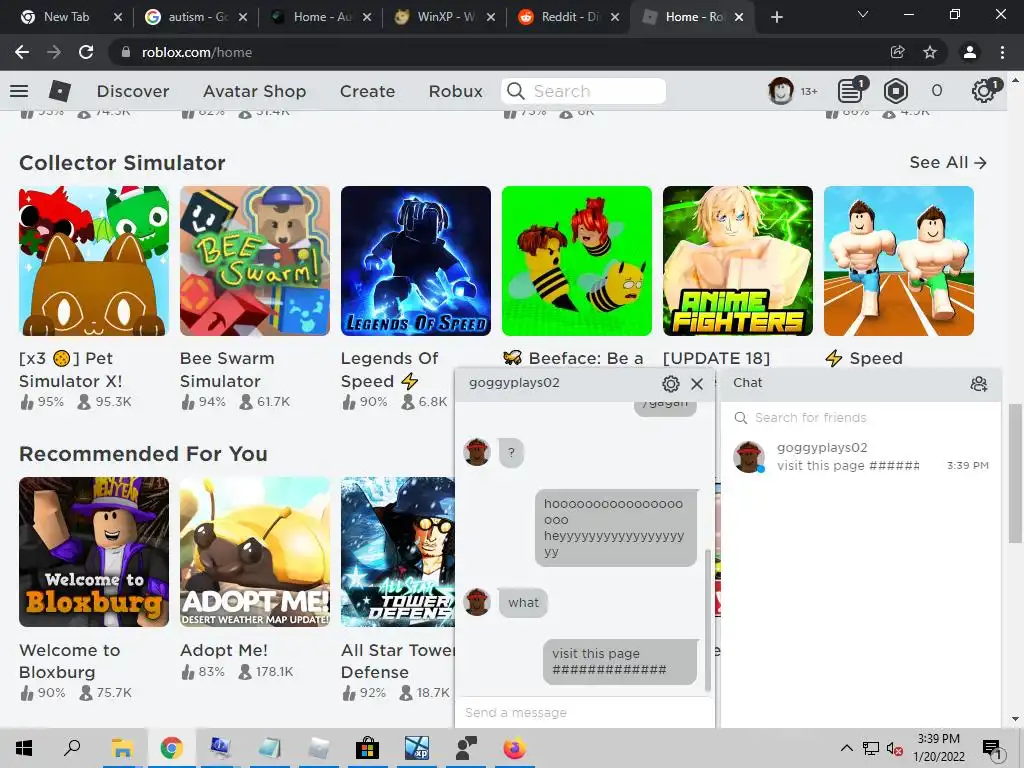Bookmark this page with star icon
The height and width of the screenshot is (768, 1024).
point(930,52)
